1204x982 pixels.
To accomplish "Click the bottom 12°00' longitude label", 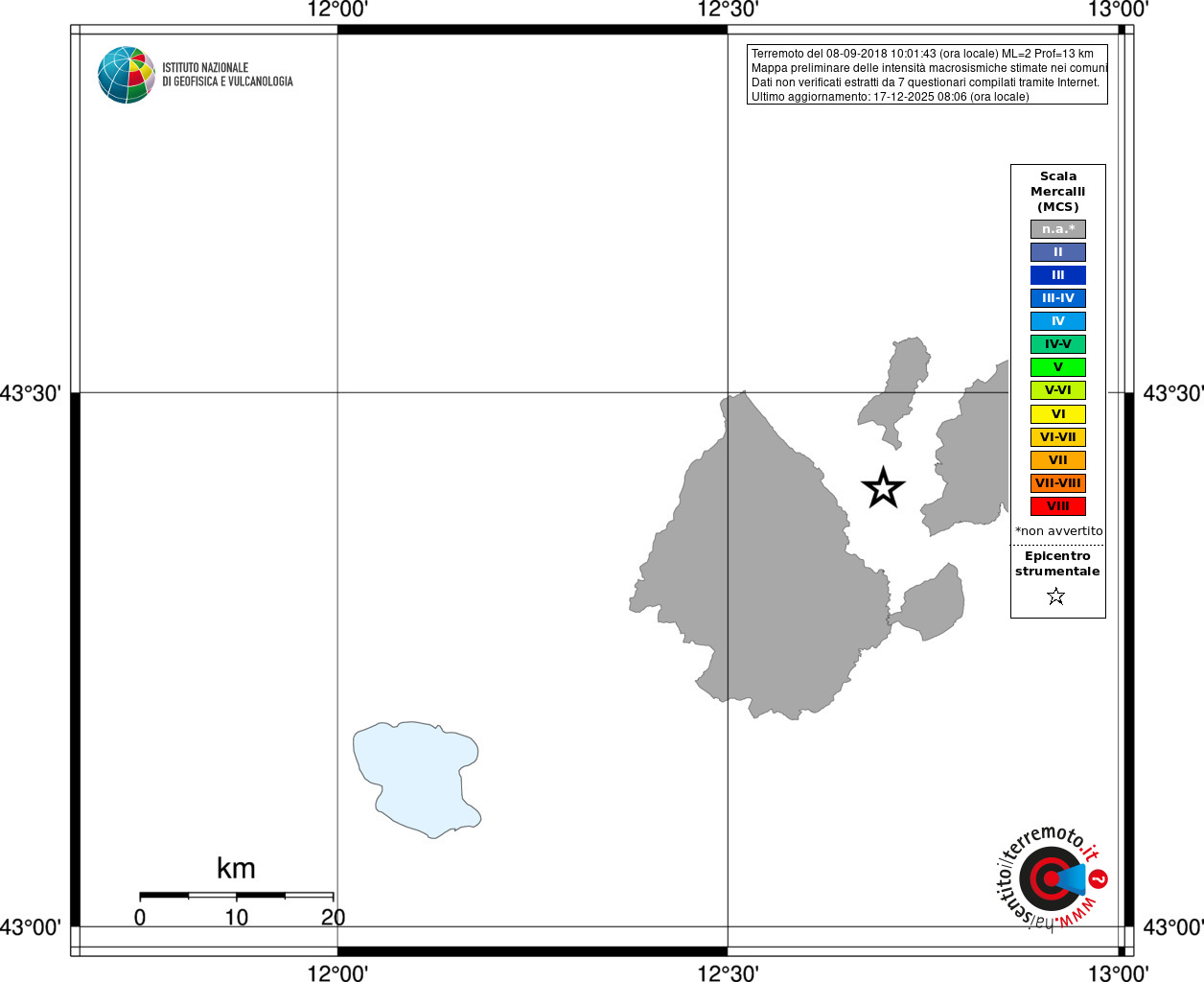I will tap(337, 973).
